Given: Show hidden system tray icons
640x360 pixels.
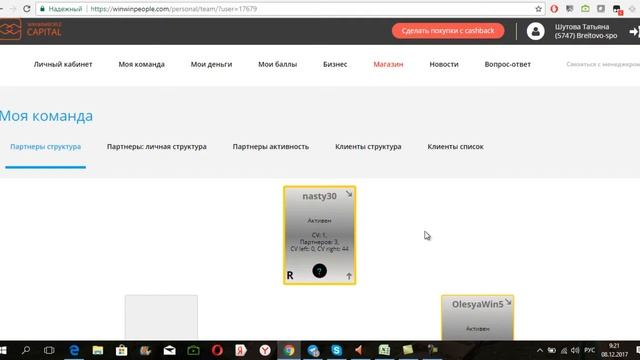Looking at the screenshot, I should click(540, 351).
